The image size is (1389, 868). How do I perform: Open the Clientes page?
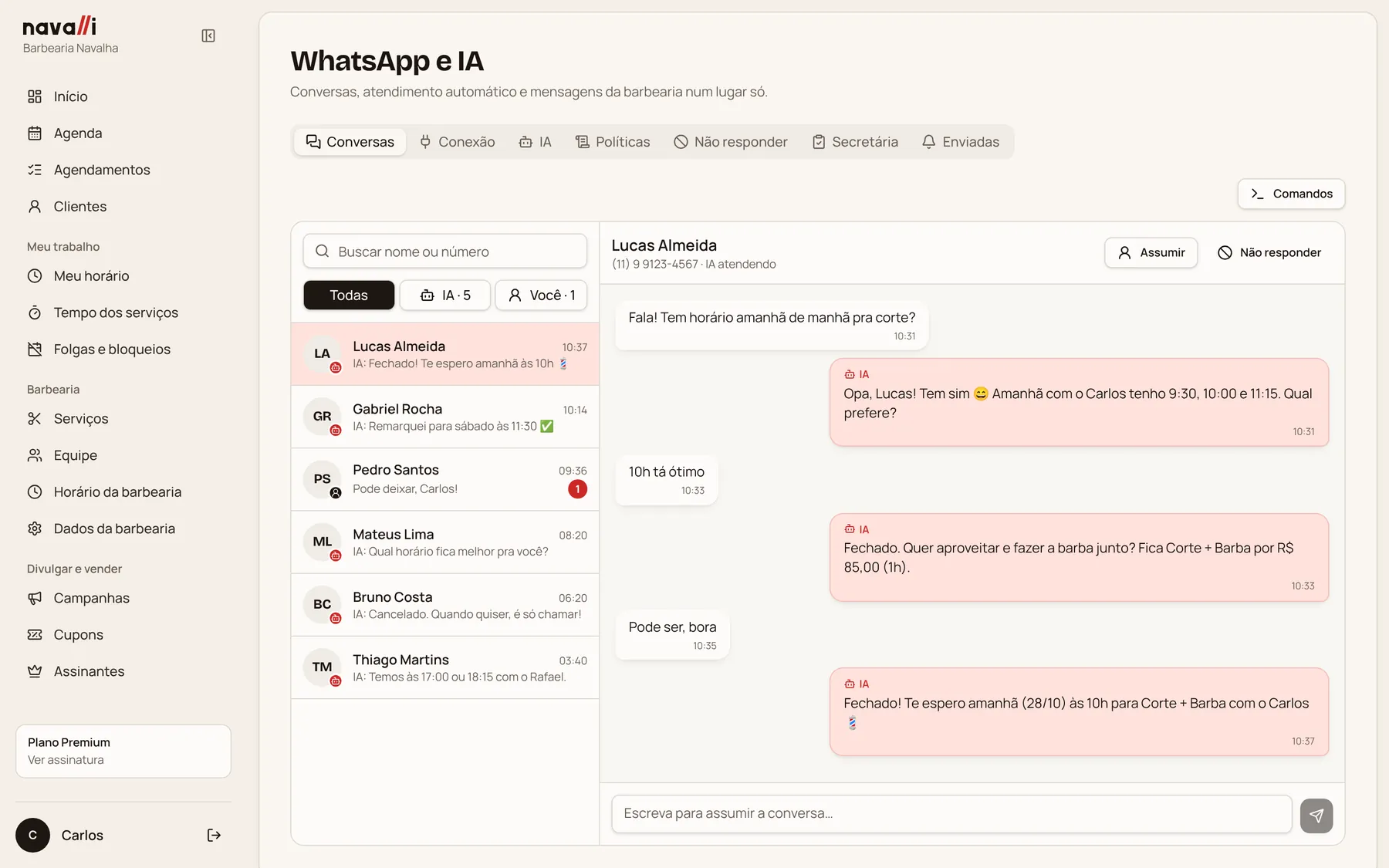[123, 207]
